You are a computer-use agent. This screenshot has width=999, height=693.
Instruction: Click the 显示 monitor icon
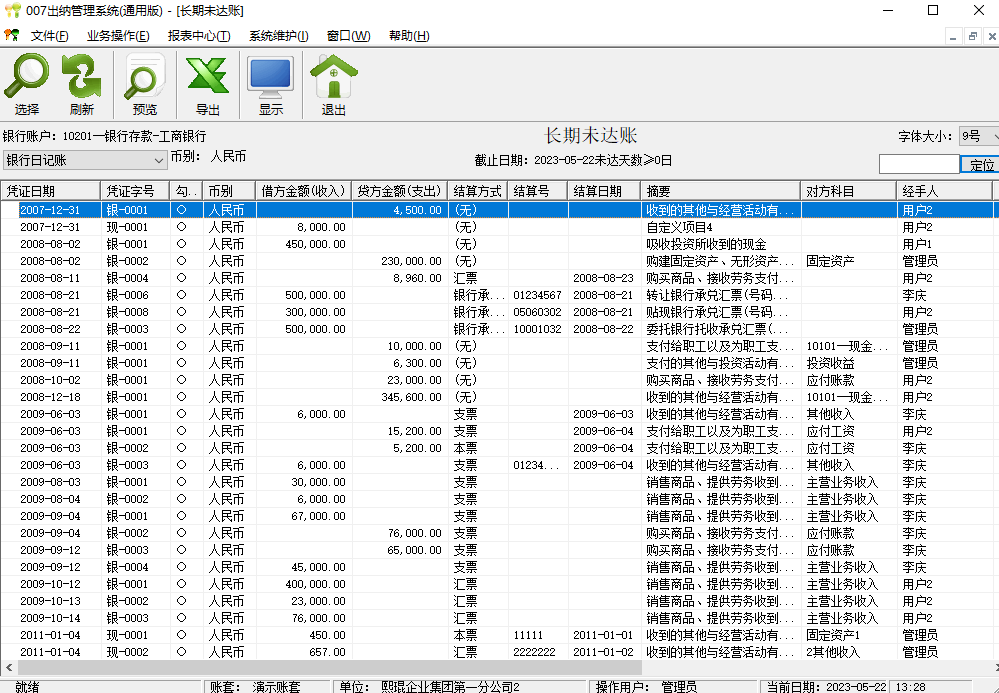click(270, 85)
